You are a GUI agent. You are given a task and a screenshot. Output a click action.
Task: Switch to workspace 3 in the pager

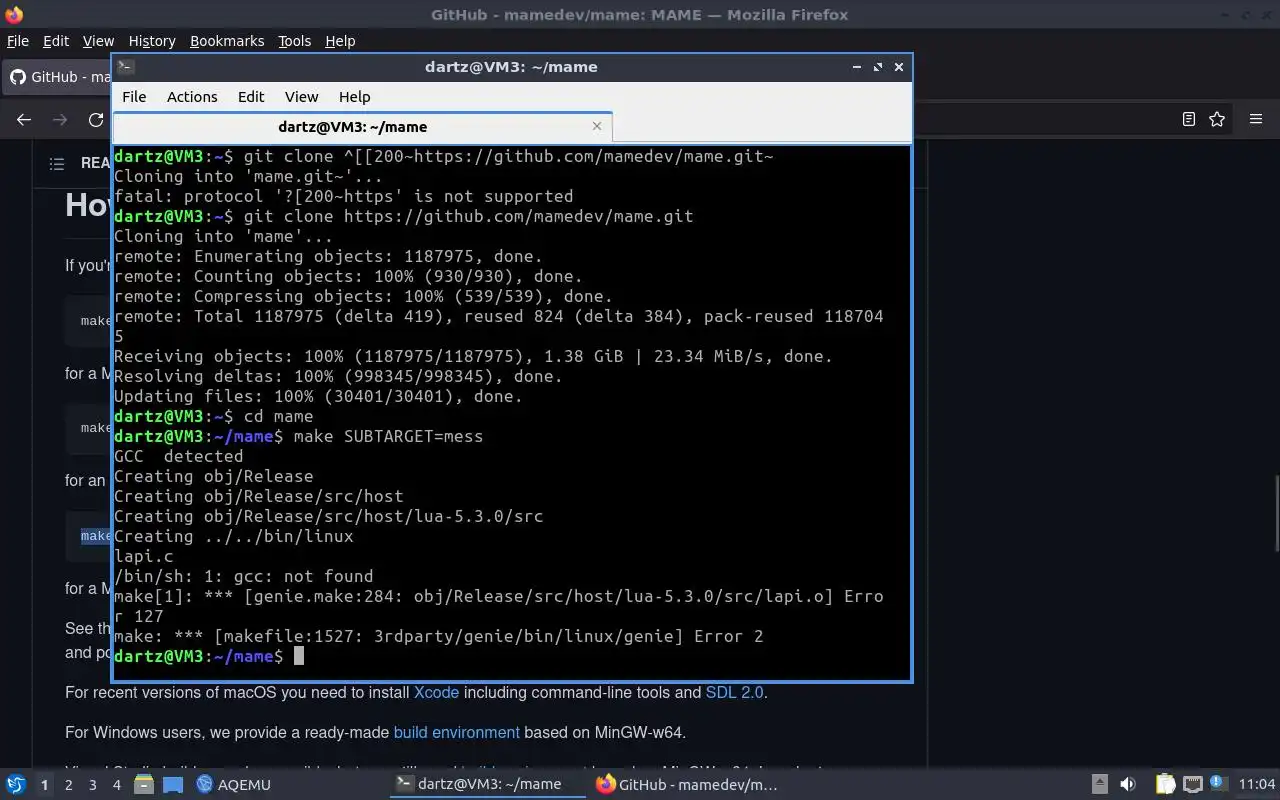pyautogui.click(x=93, y=784)
